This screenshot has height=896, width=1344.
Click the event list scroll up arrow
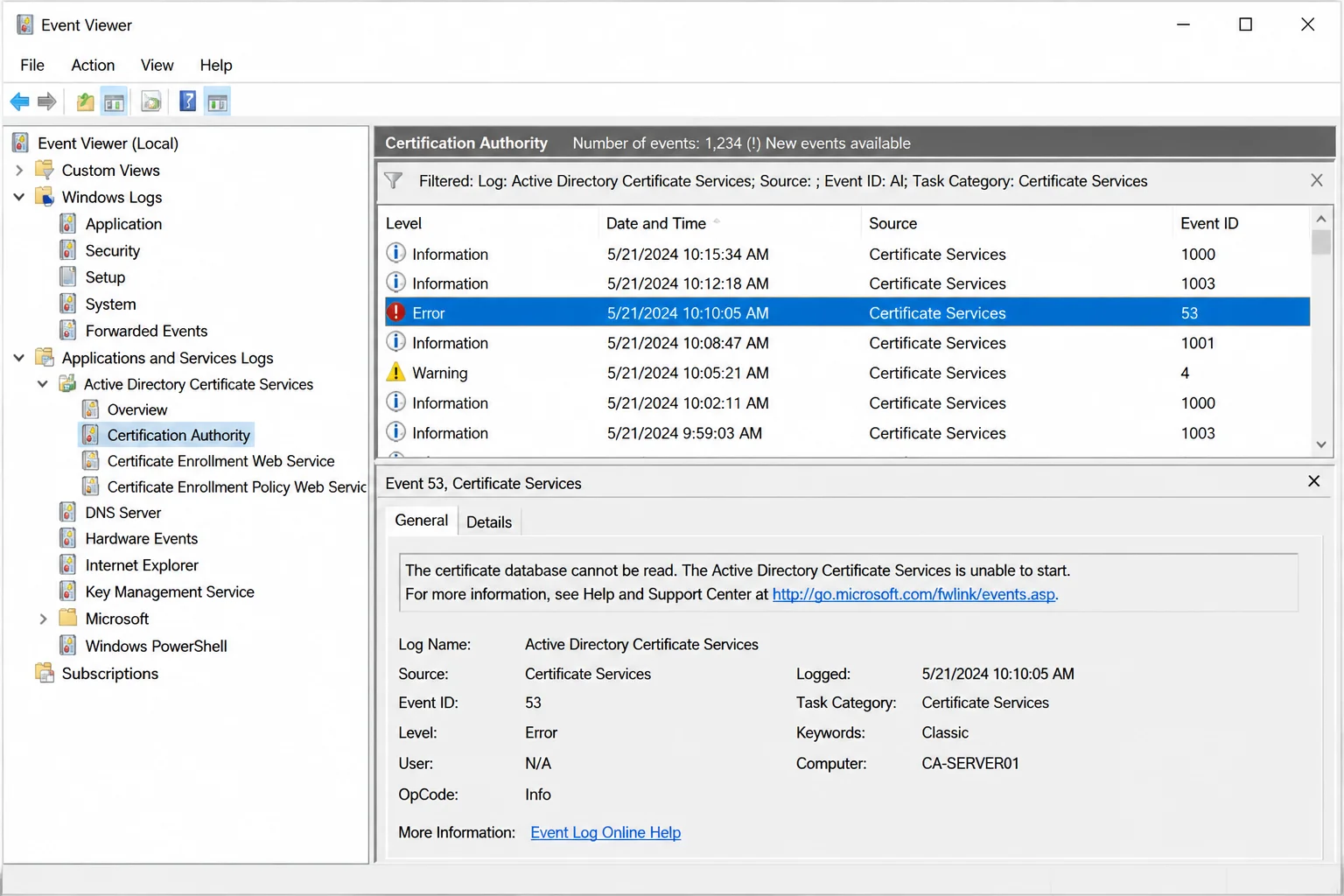1321,218
